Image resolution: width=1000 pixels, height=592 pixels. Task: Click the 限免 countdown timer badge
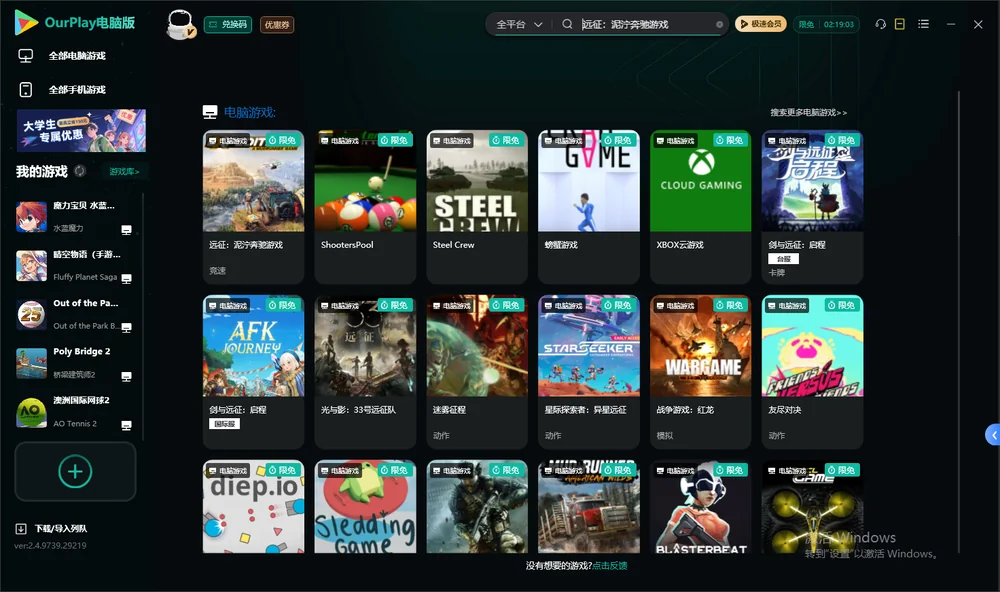(x=826, y=24)
